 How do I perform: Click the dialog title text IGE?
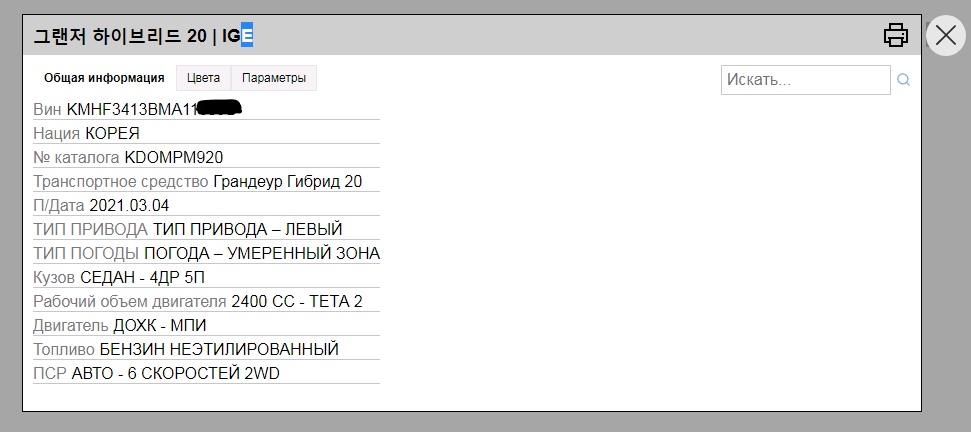click(x=238, y=36)
